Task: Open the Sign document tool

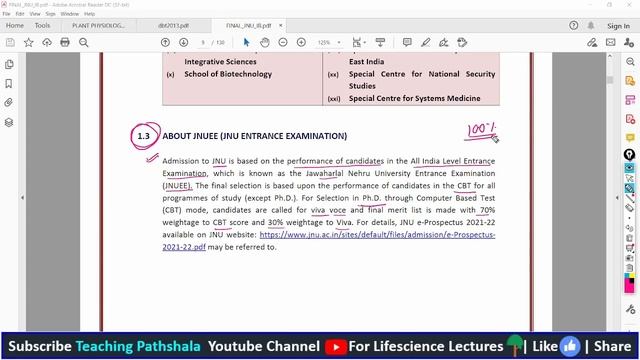Action: [x=444, y=42]
